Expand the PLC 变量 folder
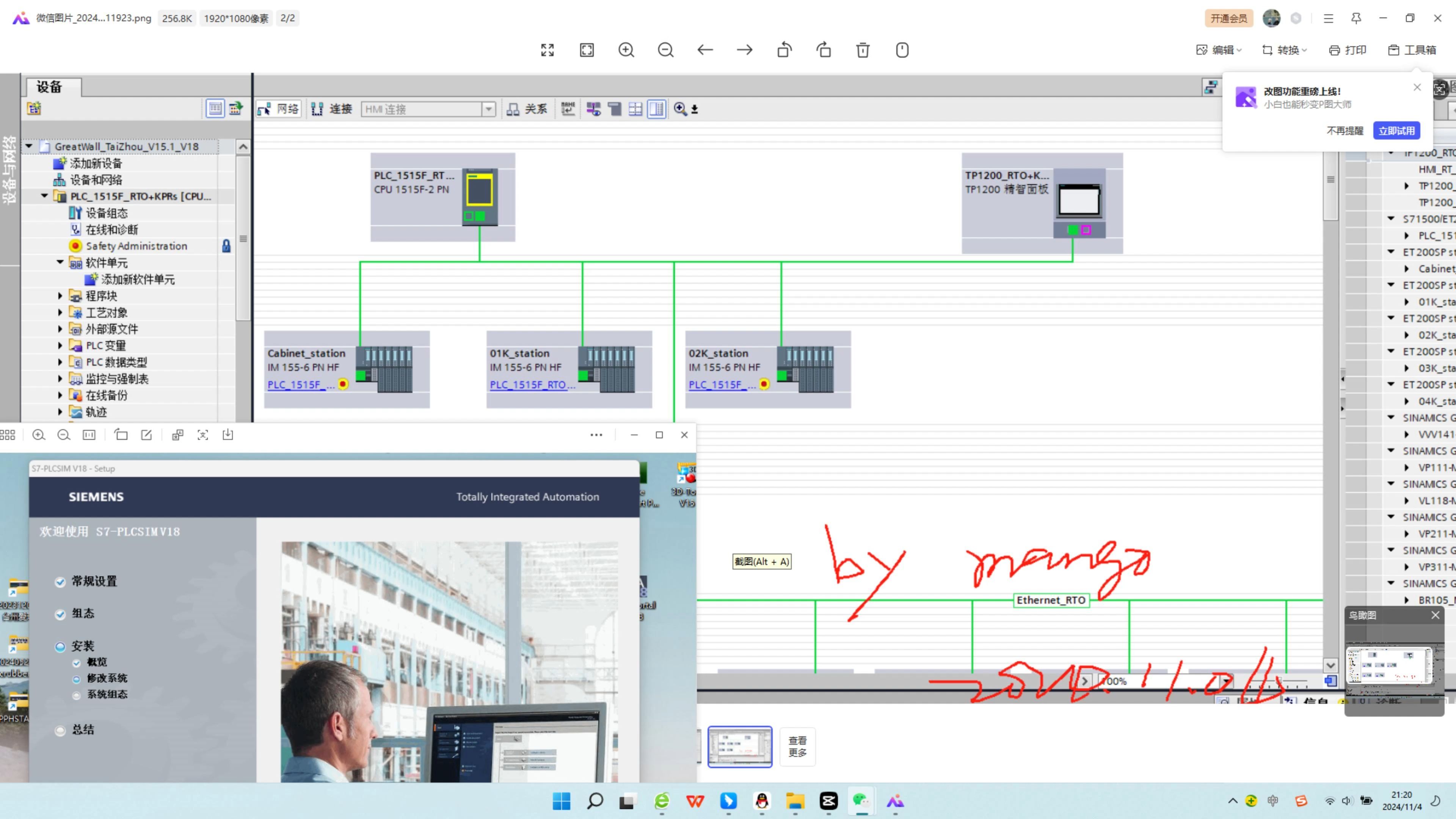 61,345
